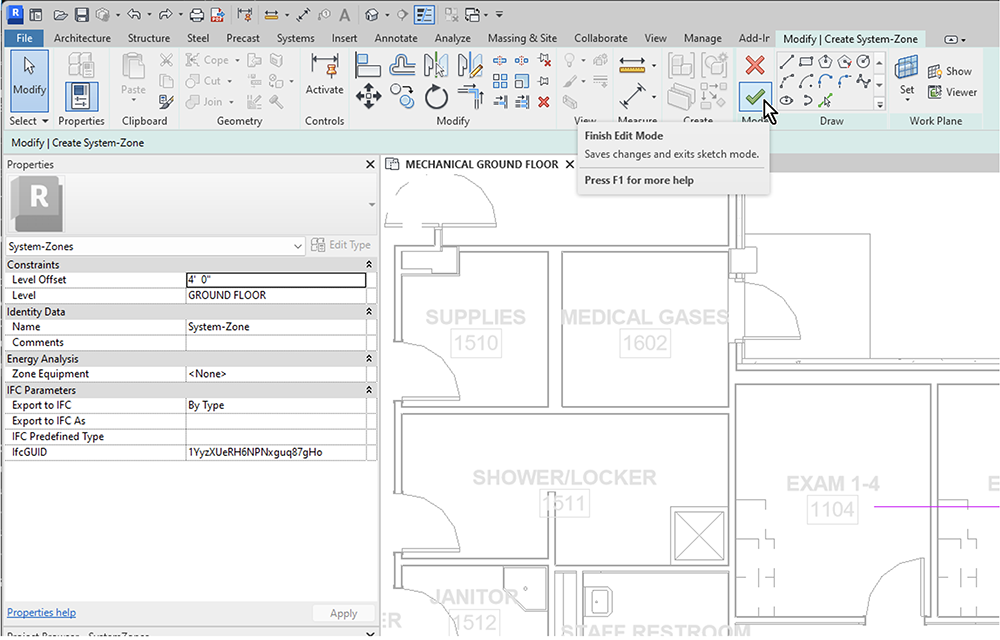Collapse the IFC Parameters section
This screenshot has height=640, width=1000.
(x=369, y=390)
